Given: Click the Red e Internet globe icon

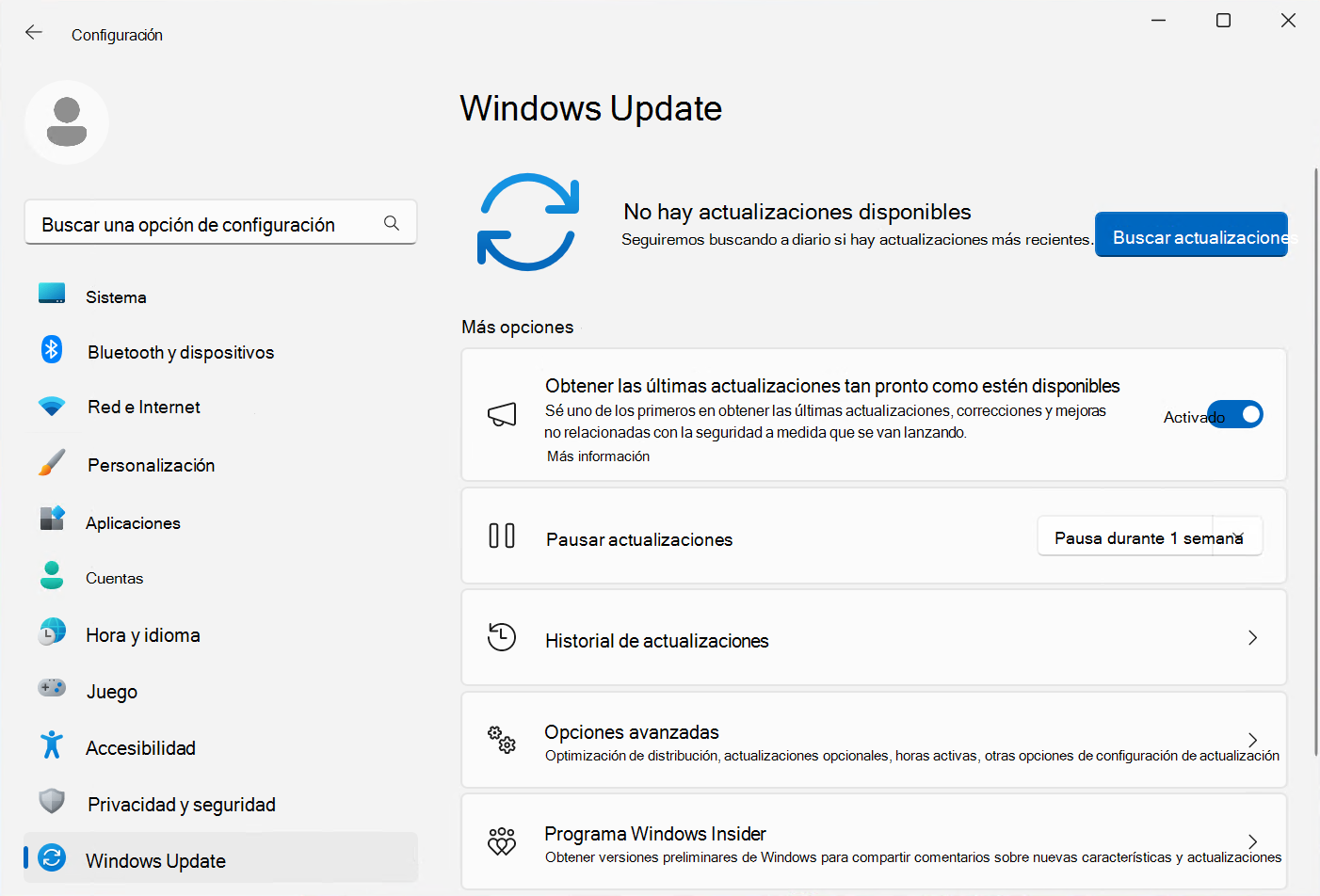Looking at the screenshot, I should tap(51, 406).
